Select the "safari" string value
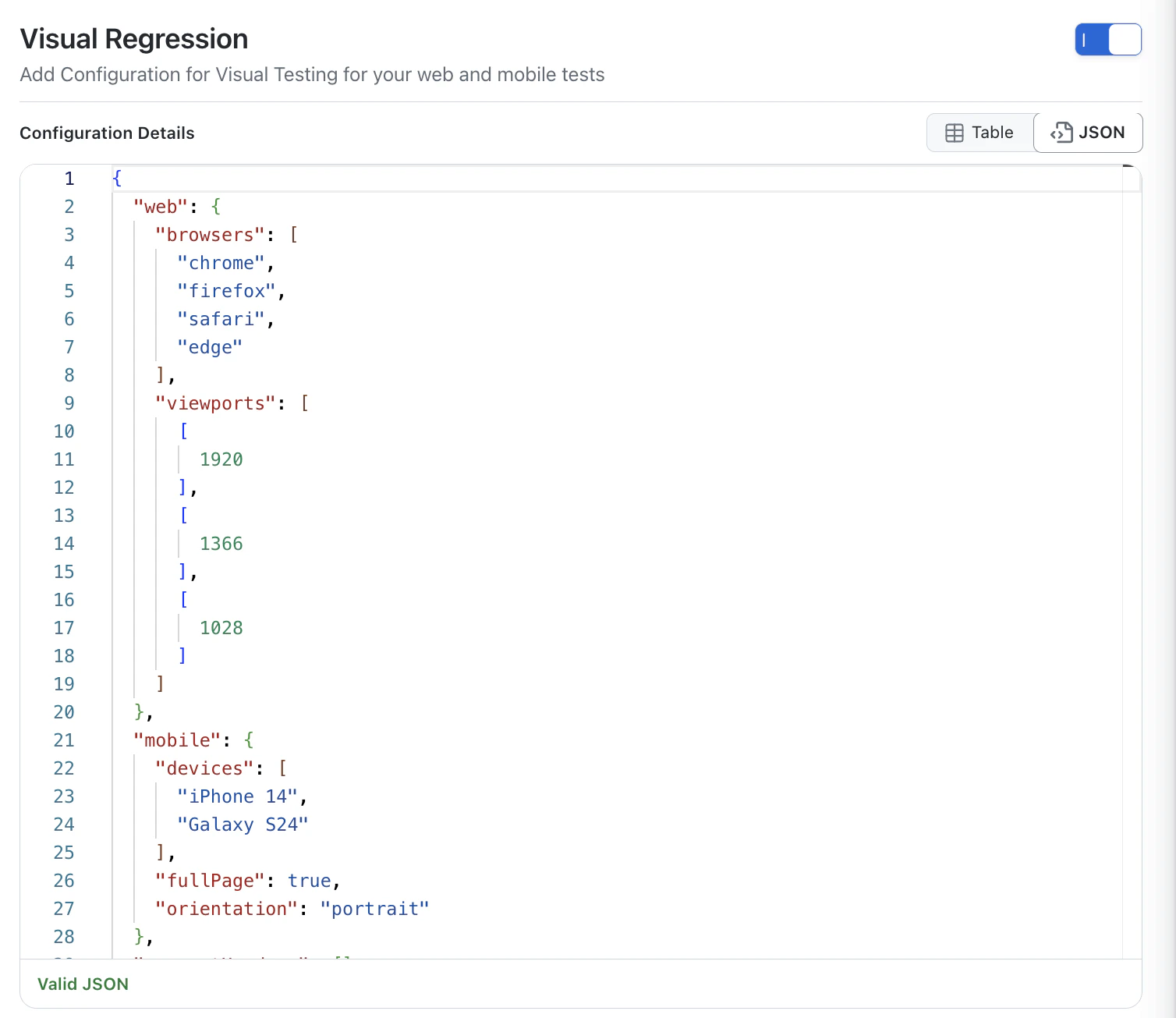1176x1018 pixels. 221,319
